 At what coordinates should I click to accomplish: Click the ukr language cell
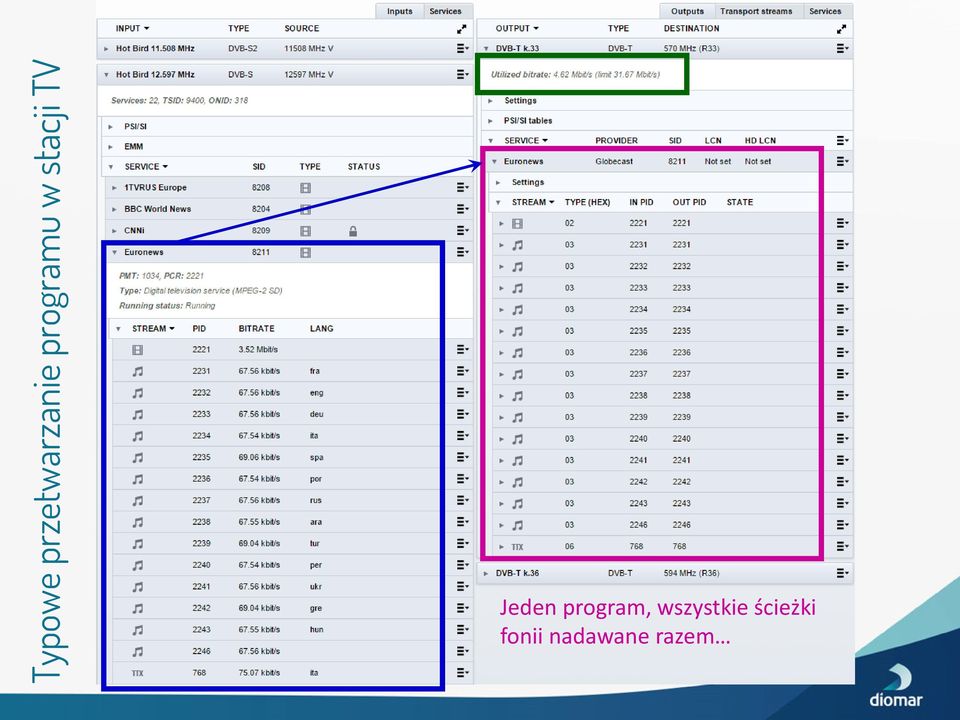pyautogui.click(x=316, y=587)
